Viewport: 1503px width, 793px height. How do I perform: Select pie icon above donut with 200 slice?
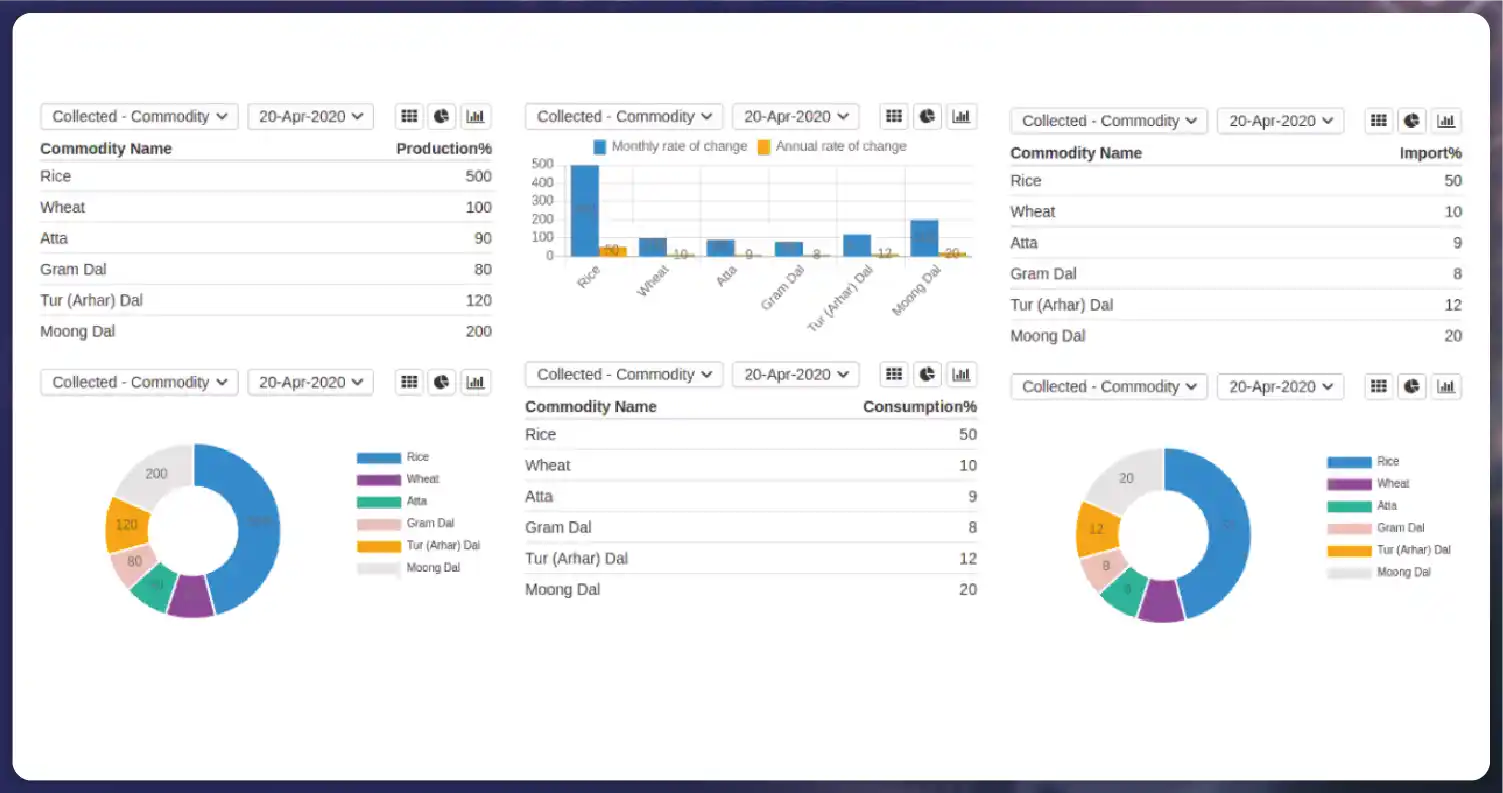(442, 382)
